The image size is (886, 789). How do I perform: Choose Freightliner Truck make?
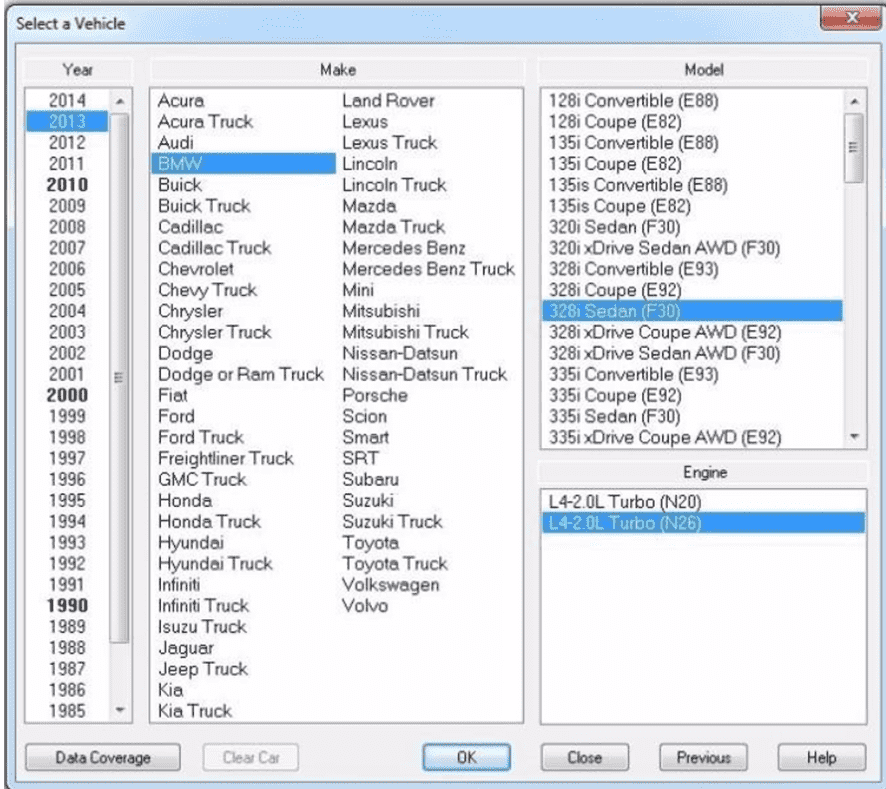click(225, 458)
